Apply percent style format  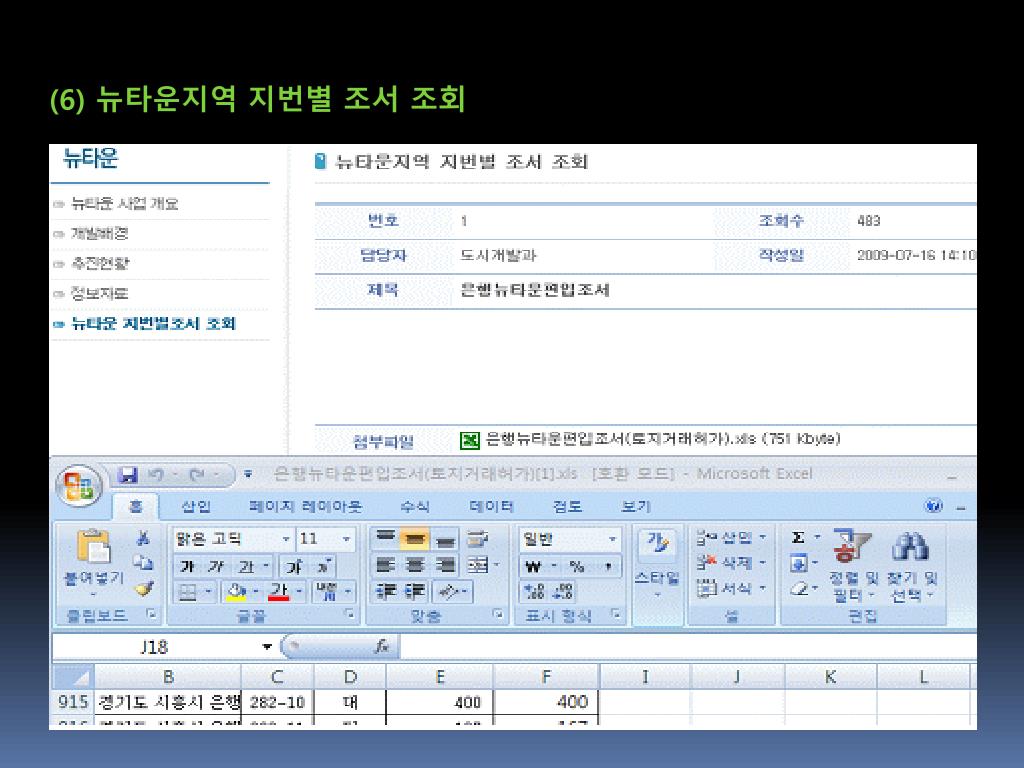[576, 566]
